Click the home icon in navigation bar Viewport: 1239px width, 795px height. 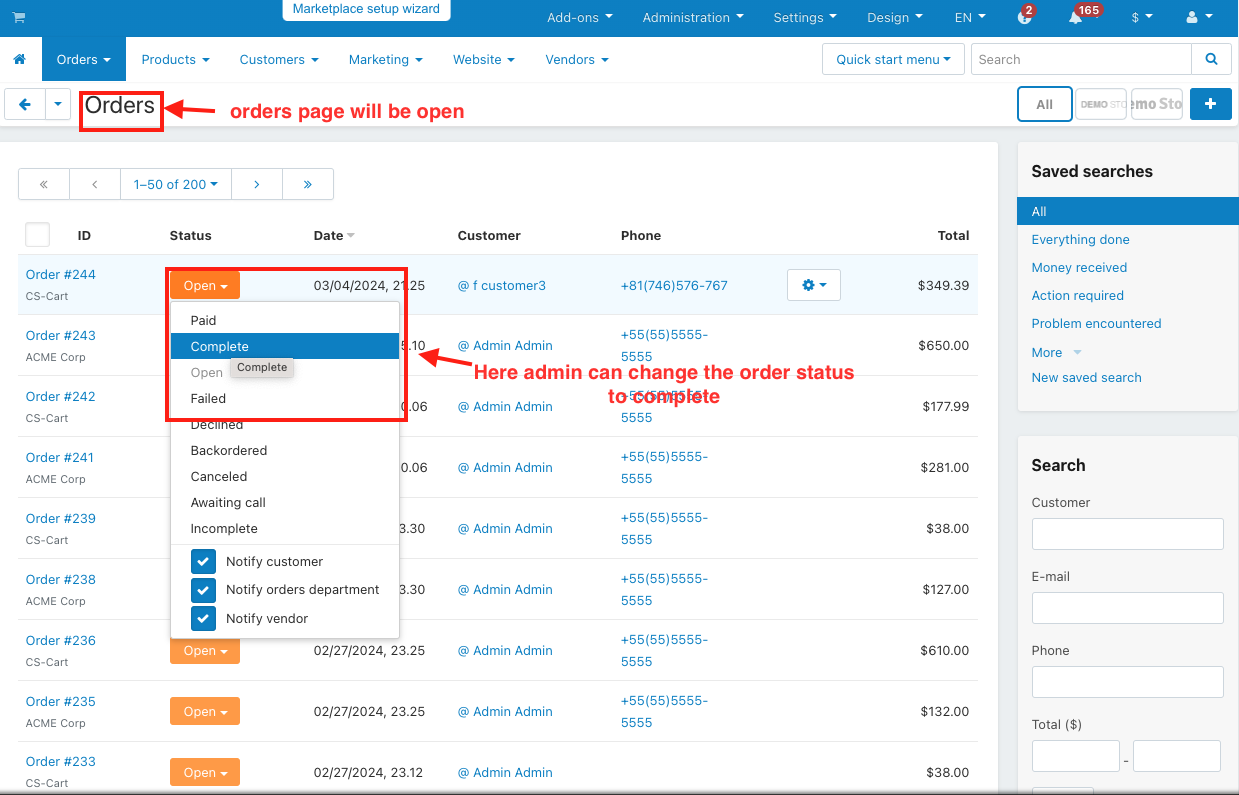pos(20,60)
